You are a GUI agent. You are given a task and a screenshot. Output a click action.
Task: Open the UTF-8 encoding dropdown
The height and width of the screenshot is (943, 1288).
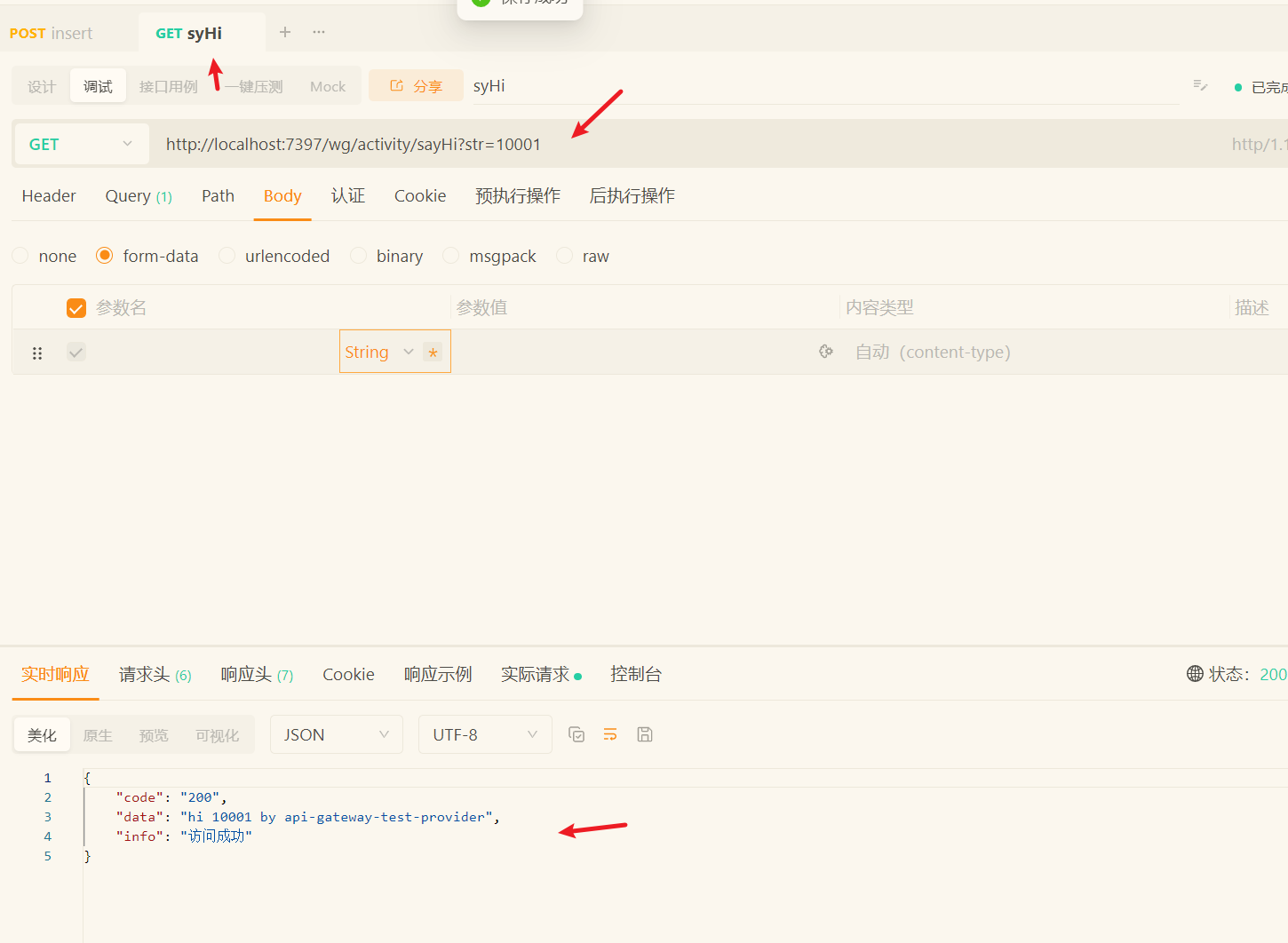click(x=485, y=734)
